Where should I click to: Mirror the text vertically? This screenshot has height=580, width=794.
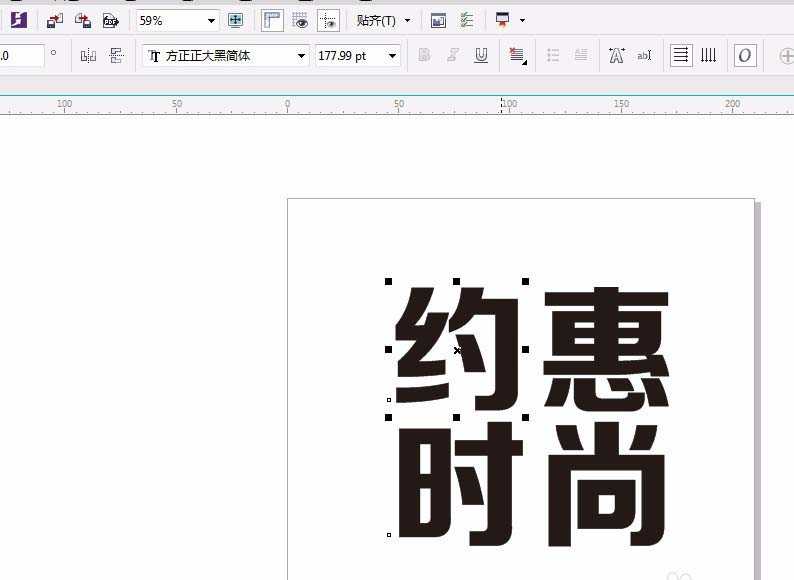point(116,56)
